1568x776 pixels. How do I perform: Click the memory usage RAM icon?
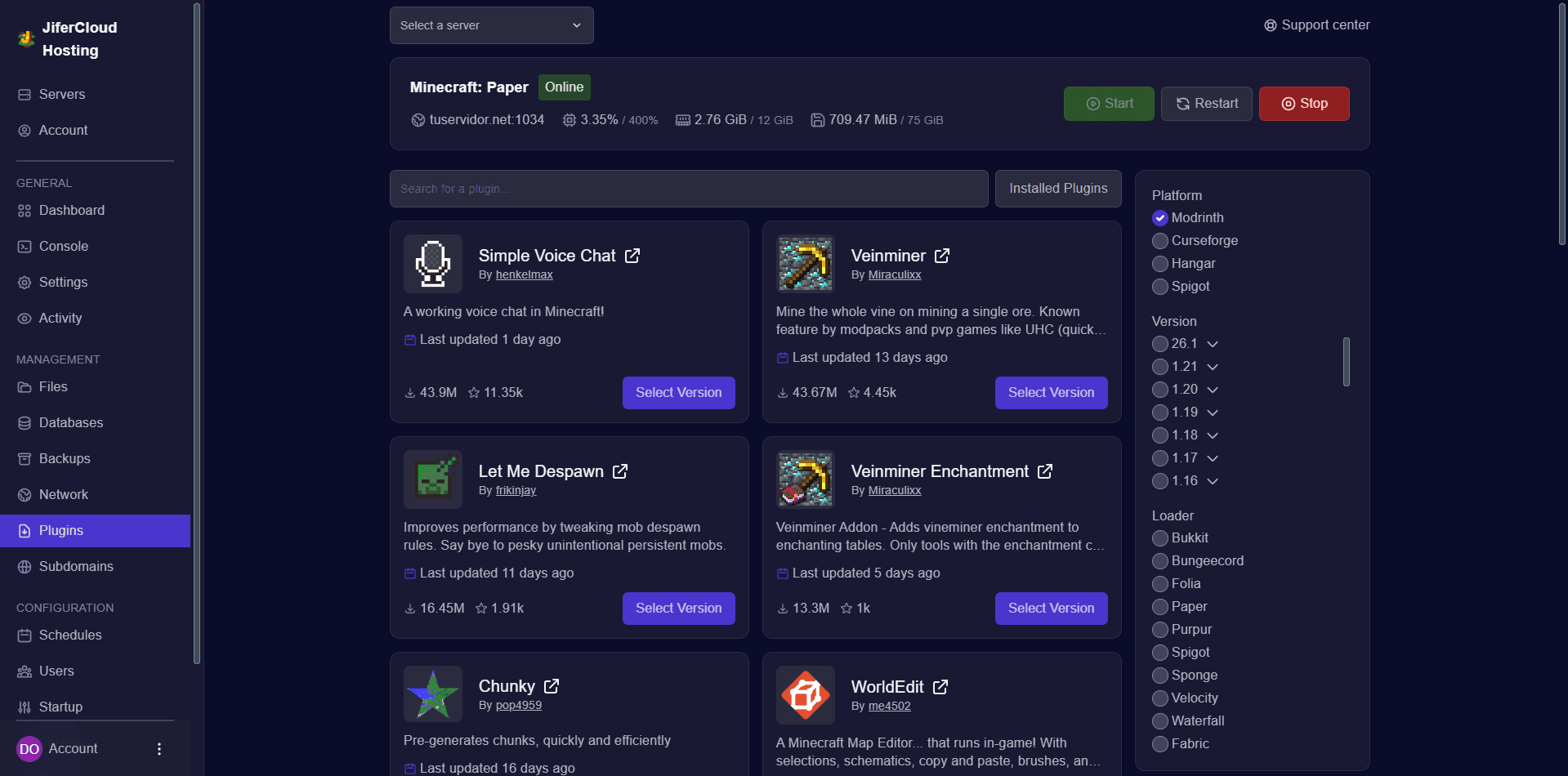683,120
